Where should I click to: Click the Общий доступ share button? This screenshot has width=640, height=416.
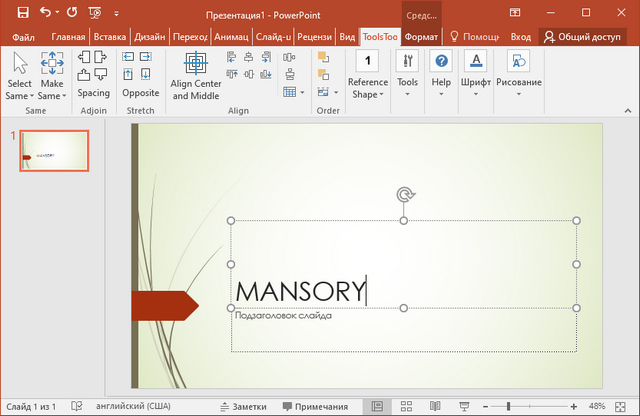(587, 36)
